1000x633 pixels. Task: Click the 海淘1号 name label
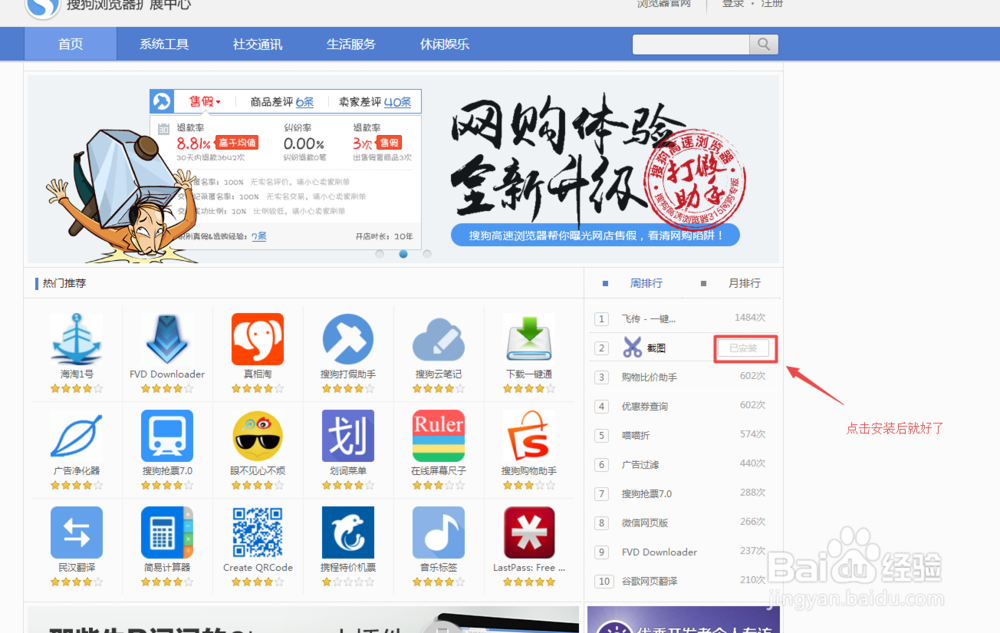pyautogui.click(x=77, y=374)
